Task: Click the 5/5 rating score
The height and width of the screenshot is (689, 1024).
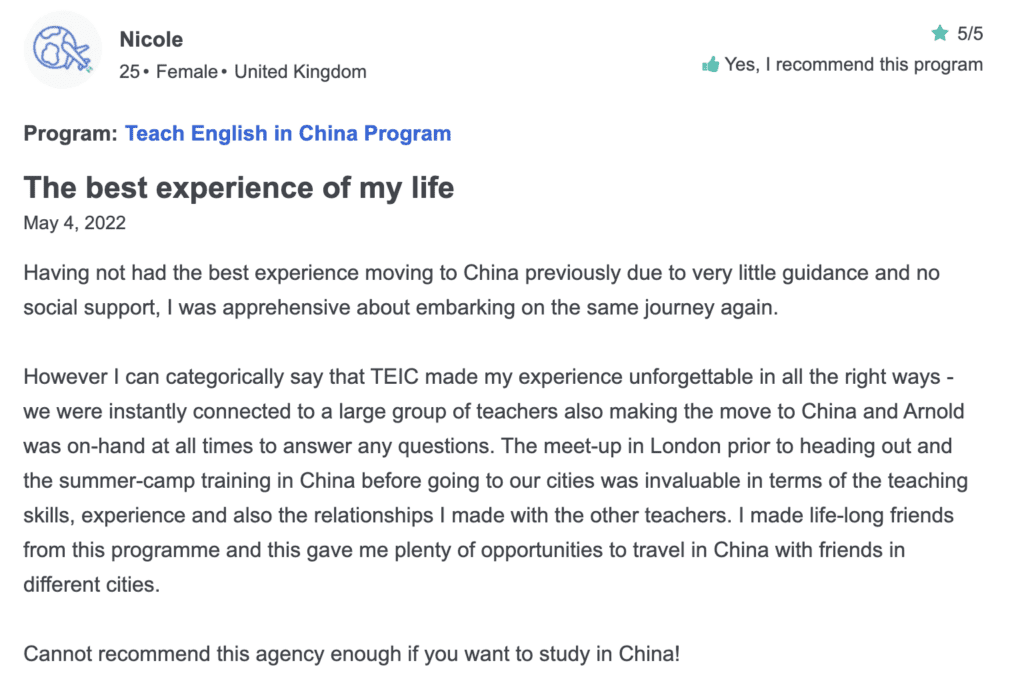Action: pyautogui.click(x=970, y=33)
